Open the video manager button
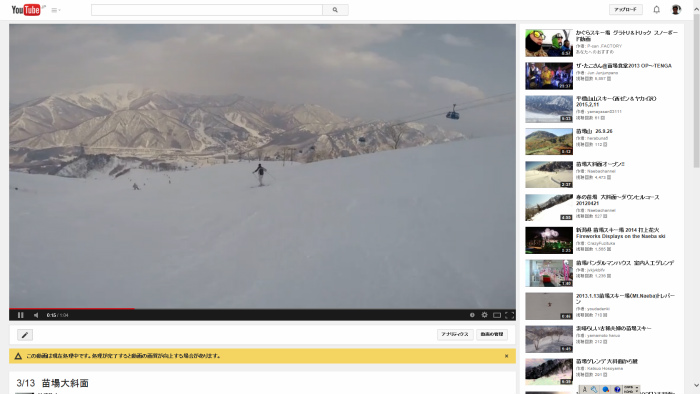The width and height of the screenshot is (700, 394). point(492,334)
